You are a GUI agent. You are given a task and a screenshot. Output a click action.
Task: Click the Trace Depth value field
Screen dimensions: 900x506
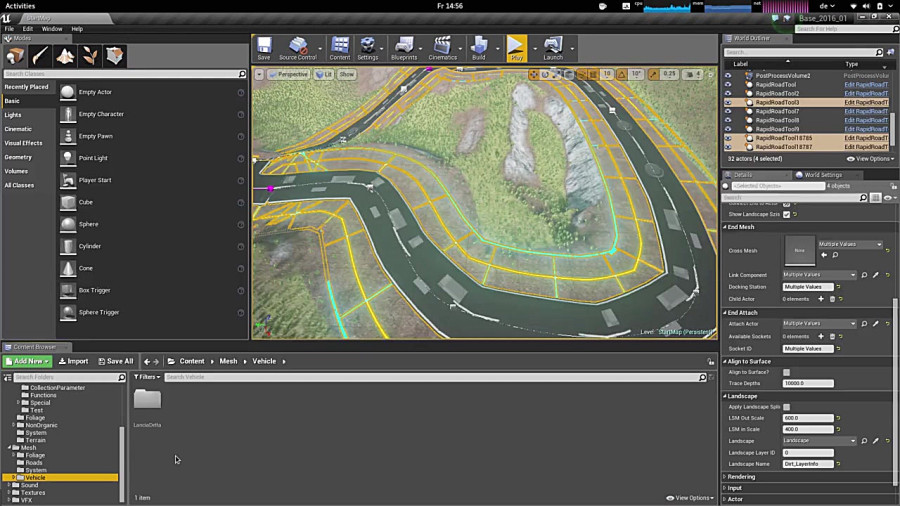(x=808, y=384)
